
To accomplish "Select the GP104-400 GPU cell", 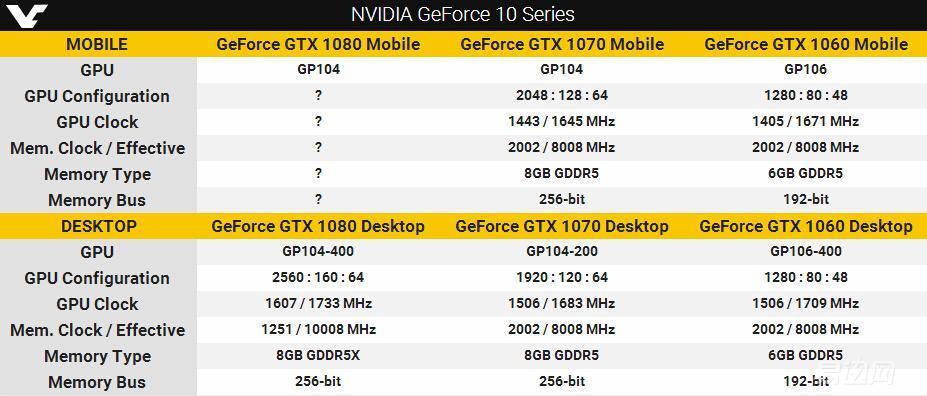I will pyautogui.click(x=318, y=252).
